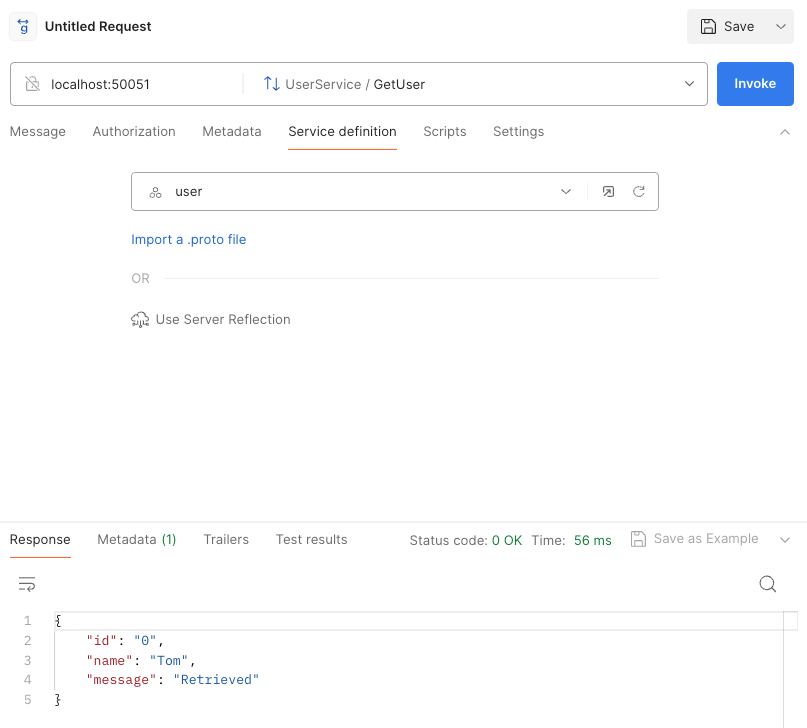
Task: Open the proto file in external editor
Action: pos(608,191)
